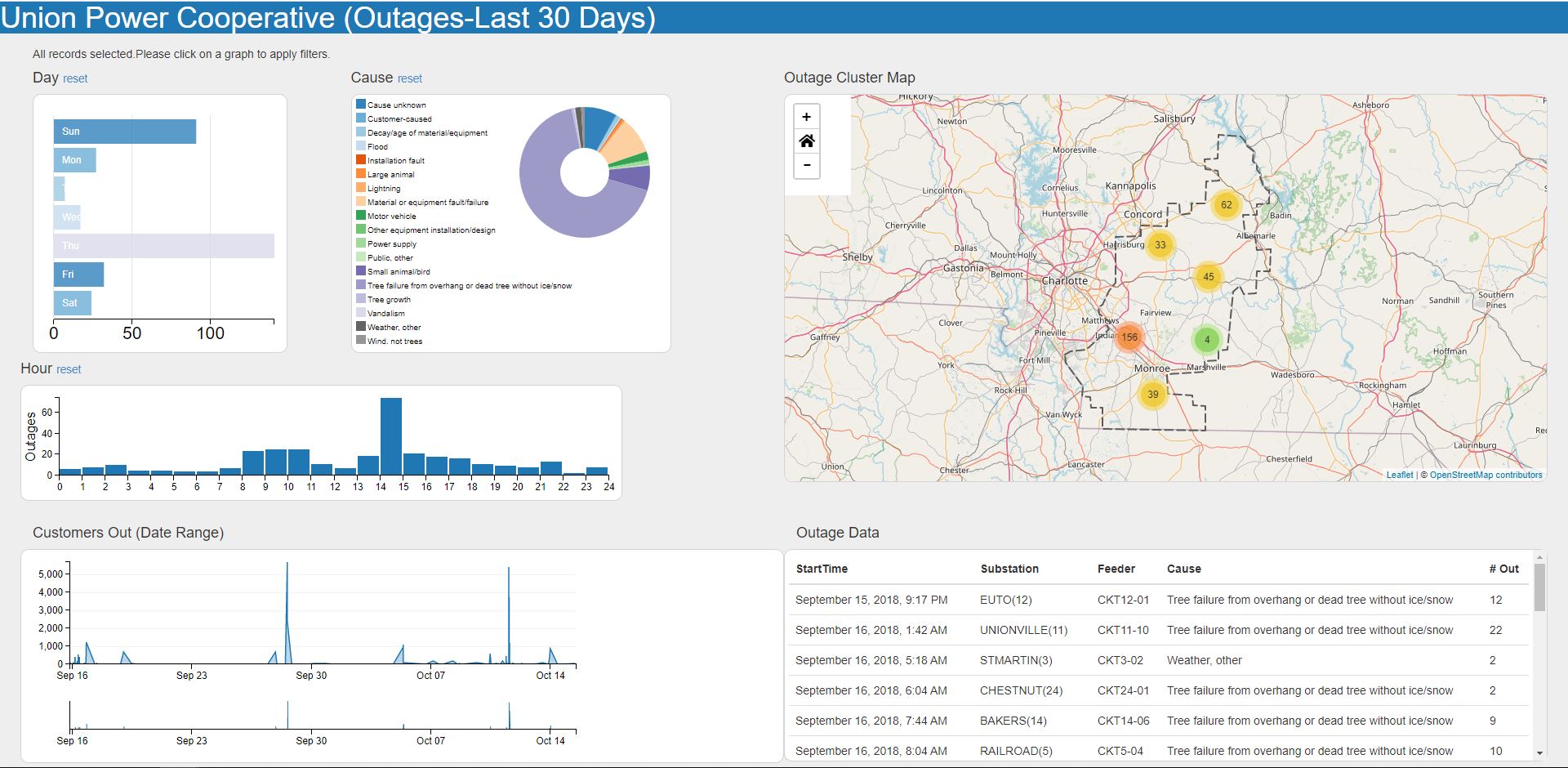
Task: Click Customer-caused legend swatch
Action: (x=361, y=118)
